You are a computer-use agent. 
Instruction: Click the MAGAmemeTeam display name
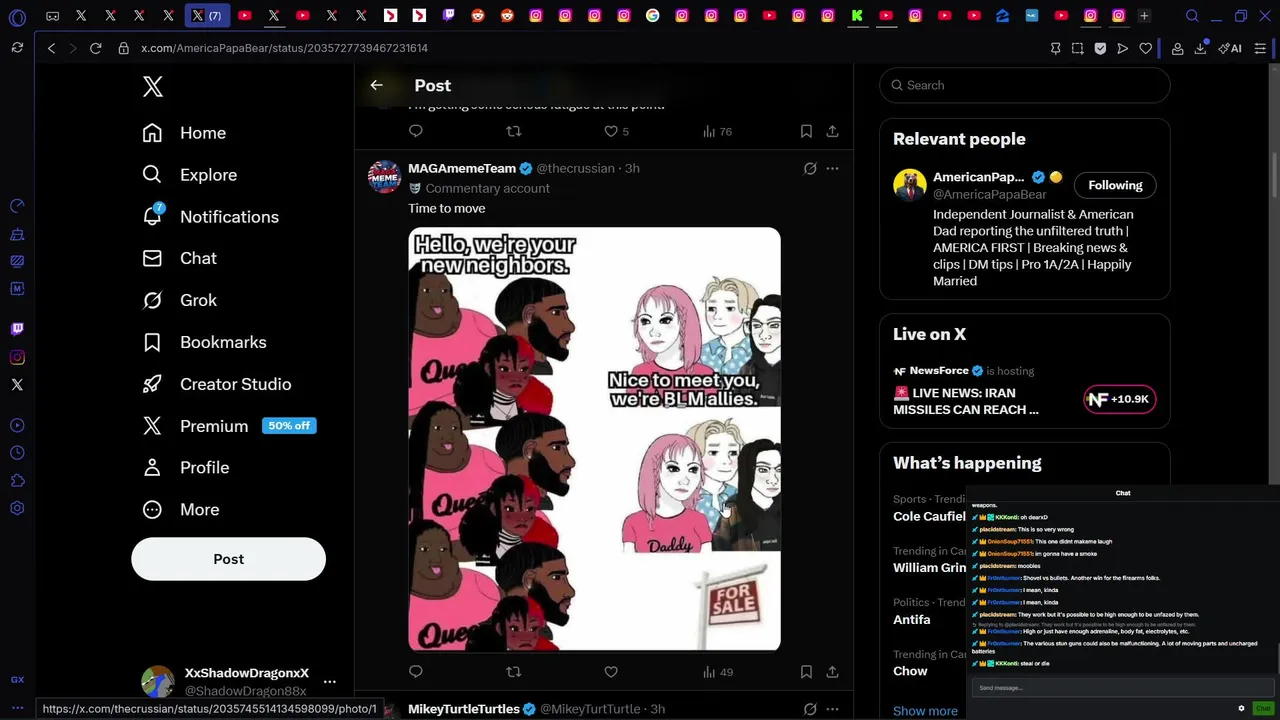(x=462, y=168)
